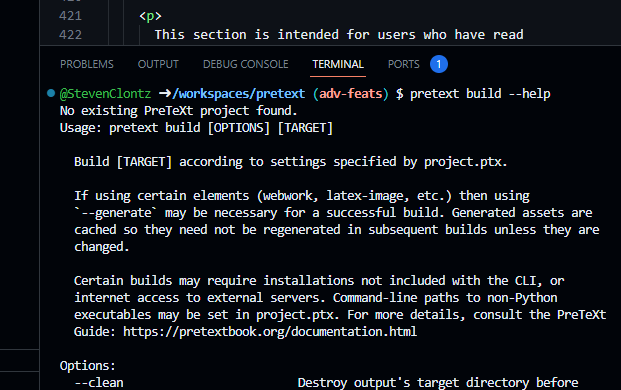The width and height of the screenshot is (621, 390).
Task: Switch to the OUTPUT tab
Action: point(158,64)
